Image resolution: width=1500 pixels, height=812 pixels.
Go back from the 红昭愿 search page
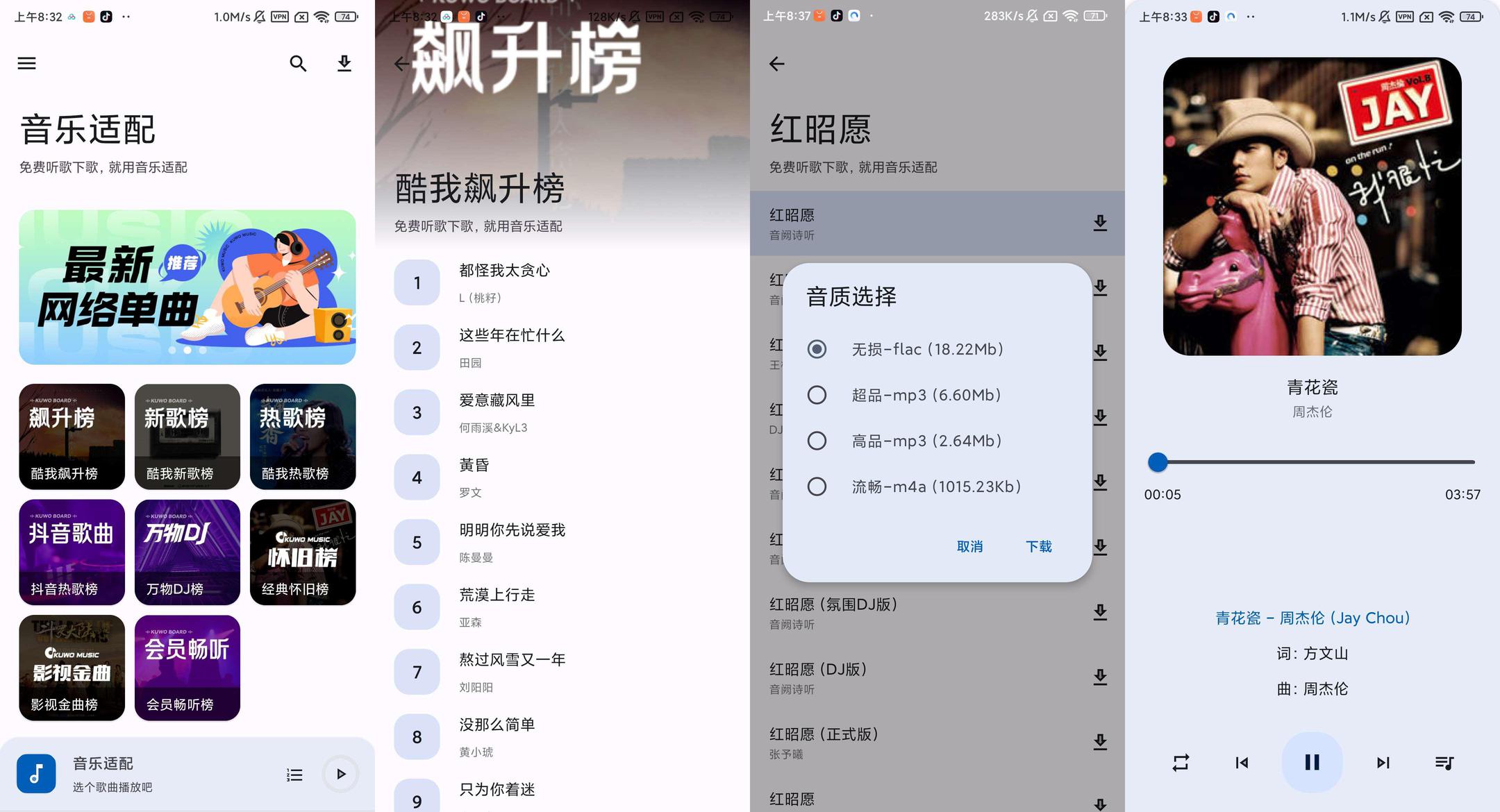click(777, 64)
